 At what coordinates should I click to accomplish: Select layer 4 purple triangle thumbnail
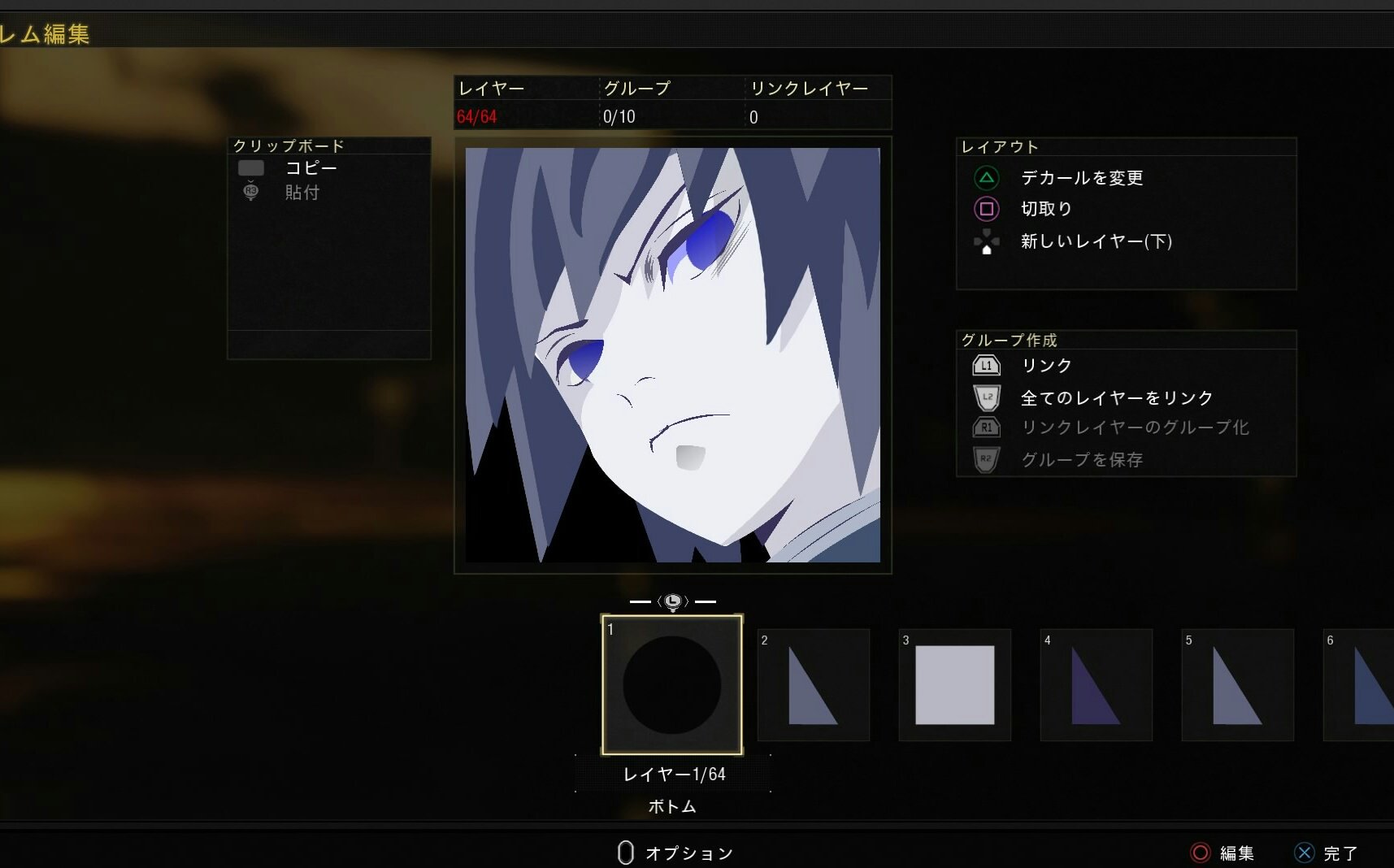(1097, 685)
